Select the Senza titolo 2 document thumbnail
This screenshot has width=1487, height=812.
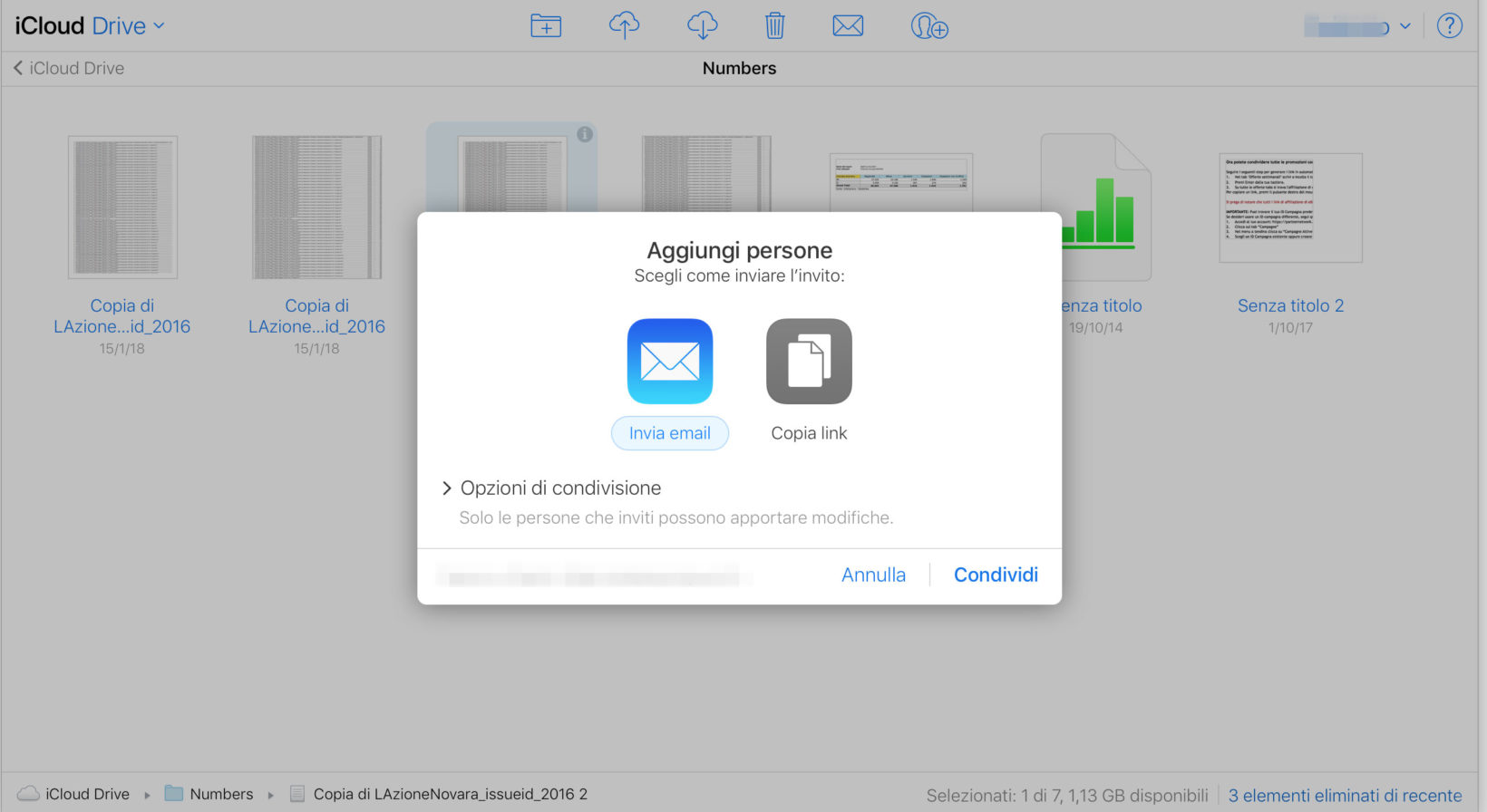(1290, 208)
